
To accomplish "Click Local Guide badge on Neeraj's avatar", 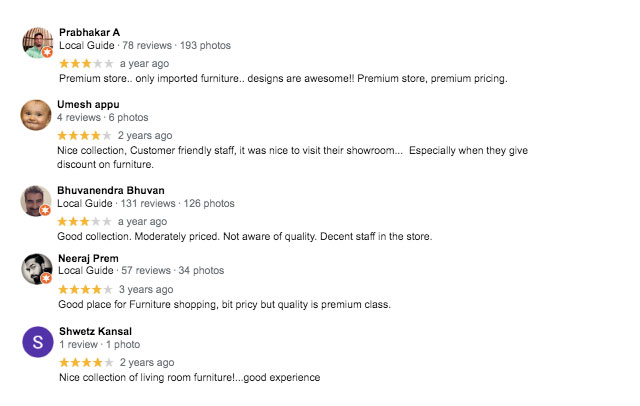I will 46,278.
